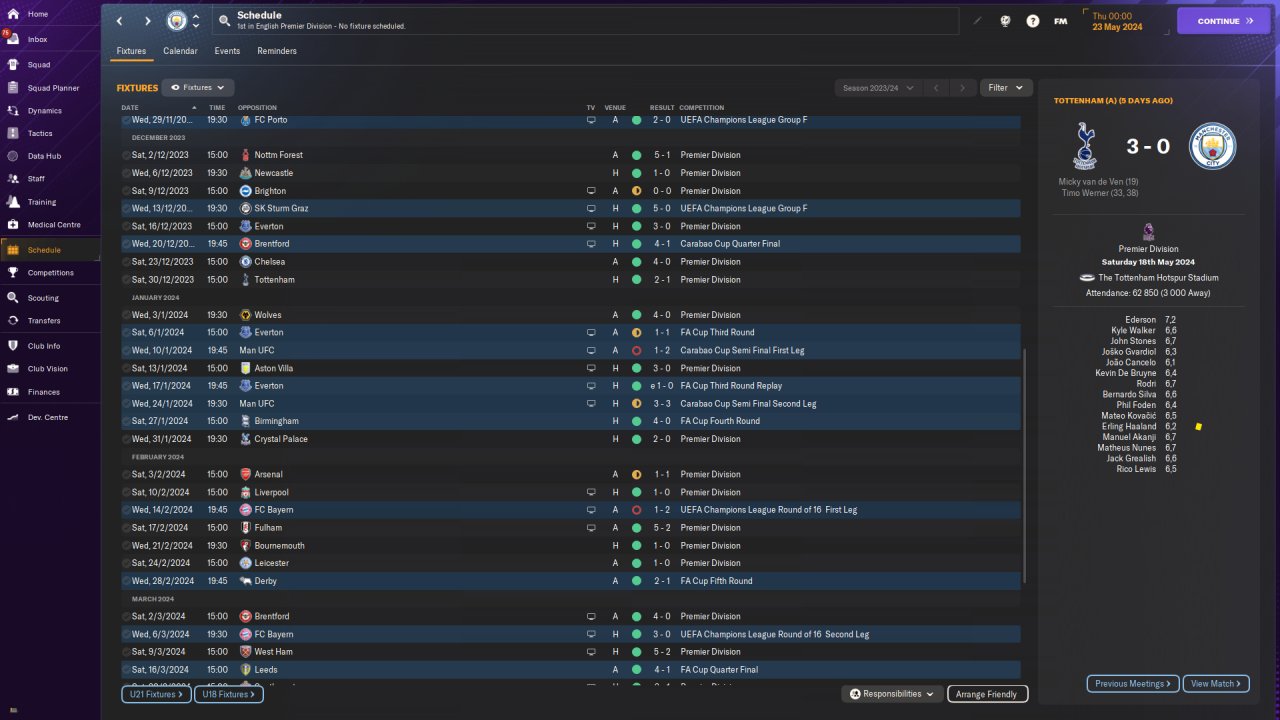Image resolution: width=1280 pixels, height=720 pixels.
Task: Go to the next season arrow
Action: (963, 88)
